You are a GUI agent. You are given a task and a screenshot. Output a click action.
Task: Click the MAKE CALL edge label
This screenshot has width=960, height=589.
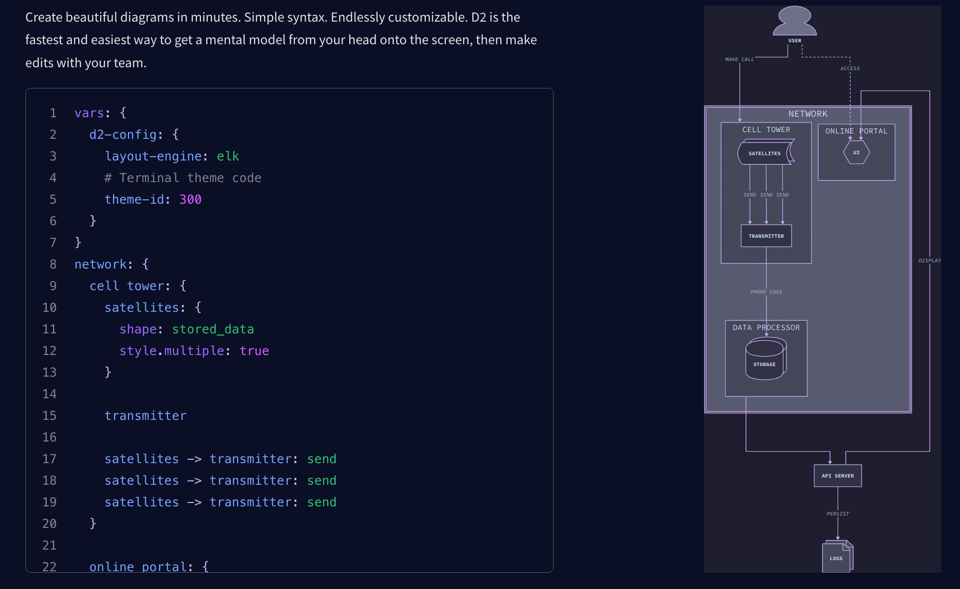coord(741,59)
